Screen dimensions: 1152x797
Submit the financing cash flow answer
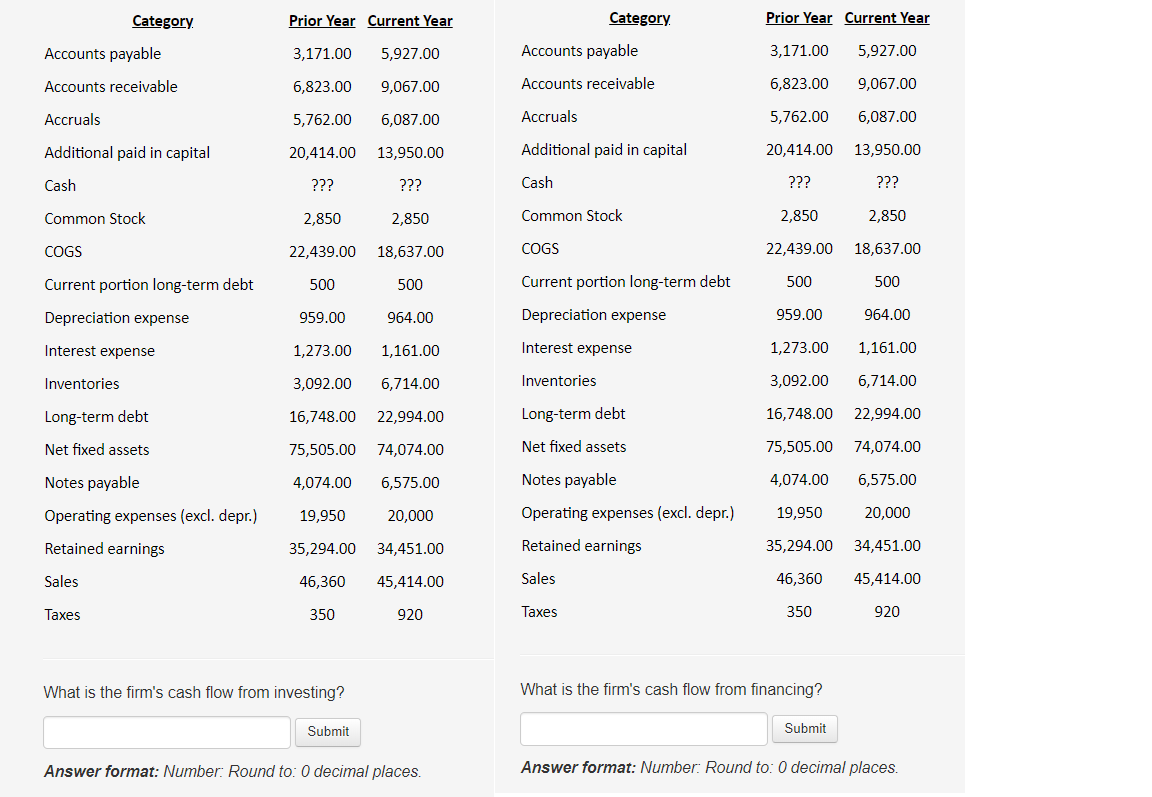click(x=804, y=729)
